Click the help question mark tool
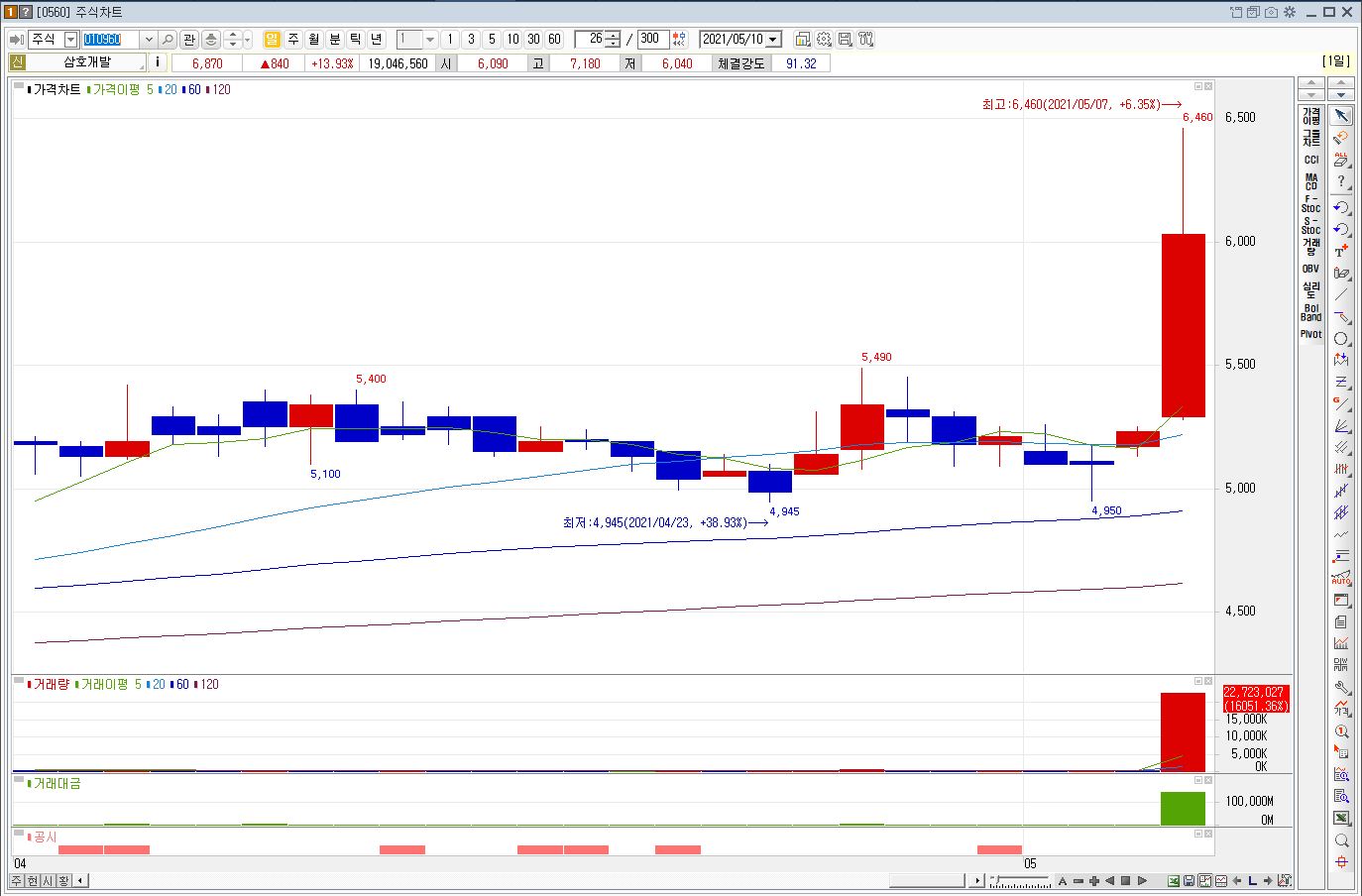1362x896 pixels. pyautogui.click(x=1341, y=181)
